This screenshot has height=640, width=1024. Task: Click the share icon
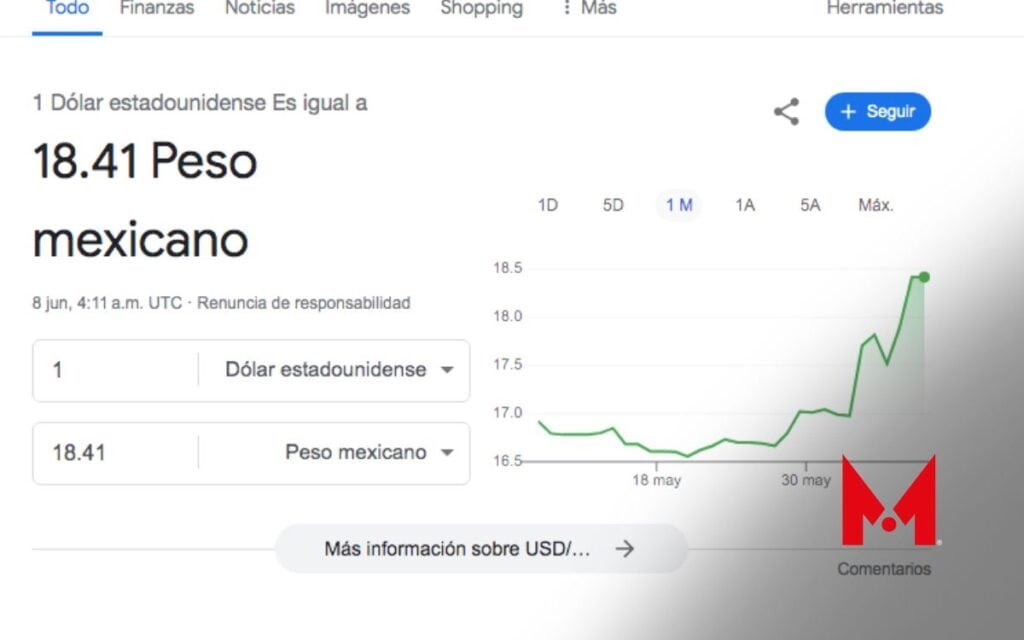pos(786,112)
